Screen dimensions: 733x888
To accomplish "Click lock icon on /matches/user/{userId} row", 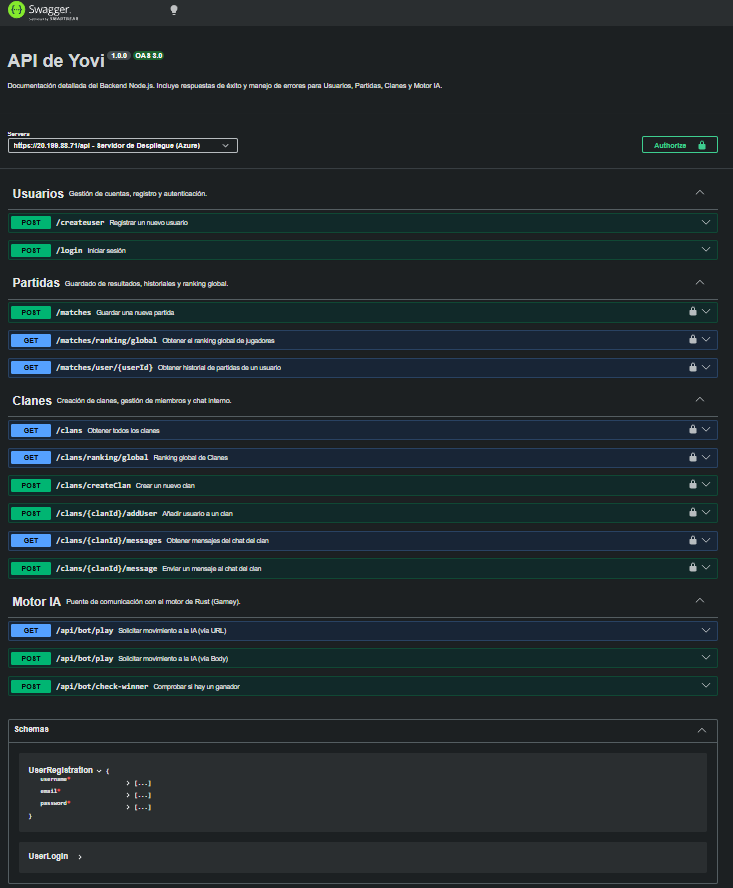I will click(692, 367).
